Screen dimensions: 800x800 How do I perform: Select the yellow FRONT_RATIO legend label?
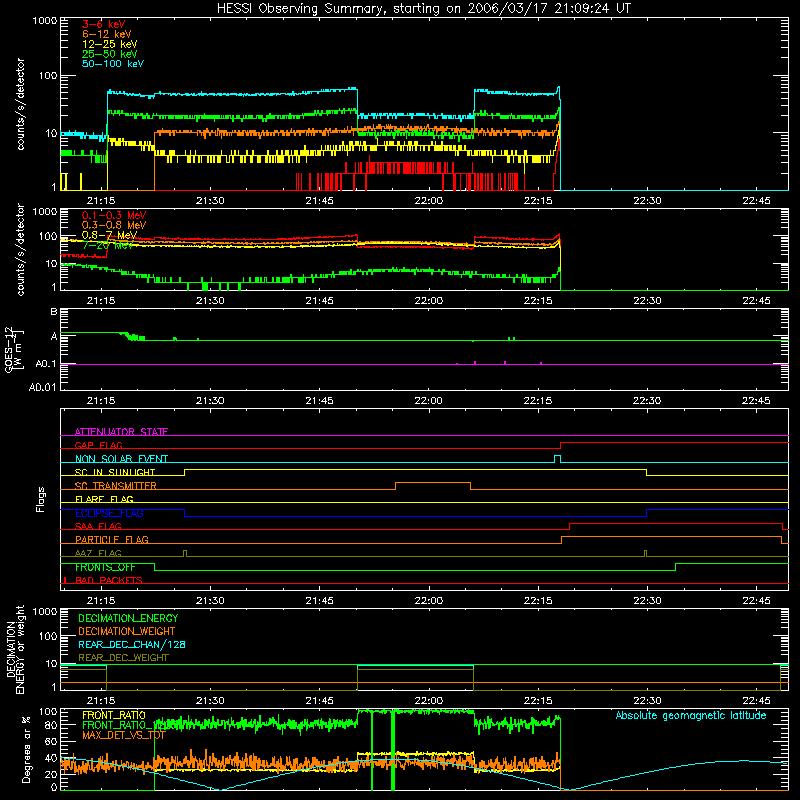(114, 715)
